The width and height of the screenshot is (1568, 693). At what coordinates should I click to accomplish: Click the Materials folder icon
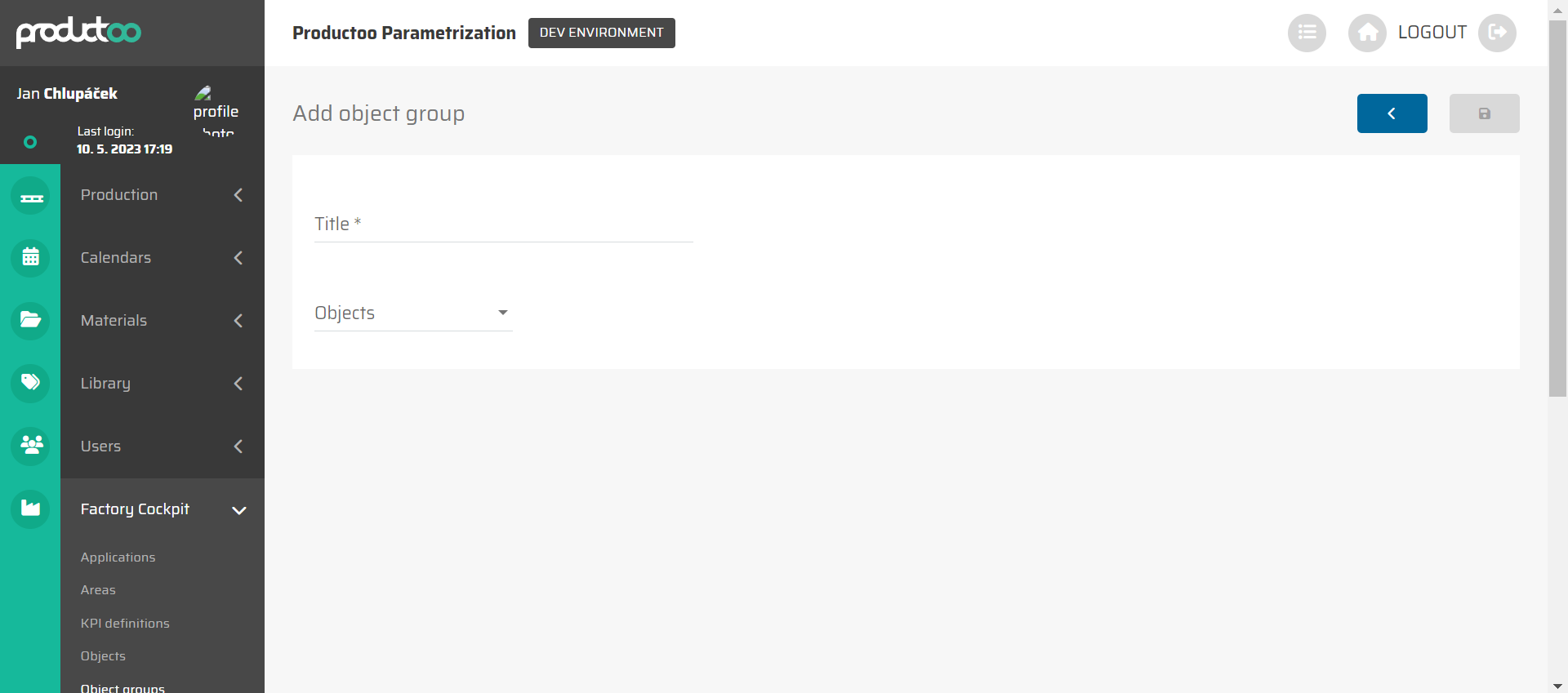click(x=31, y=320)
